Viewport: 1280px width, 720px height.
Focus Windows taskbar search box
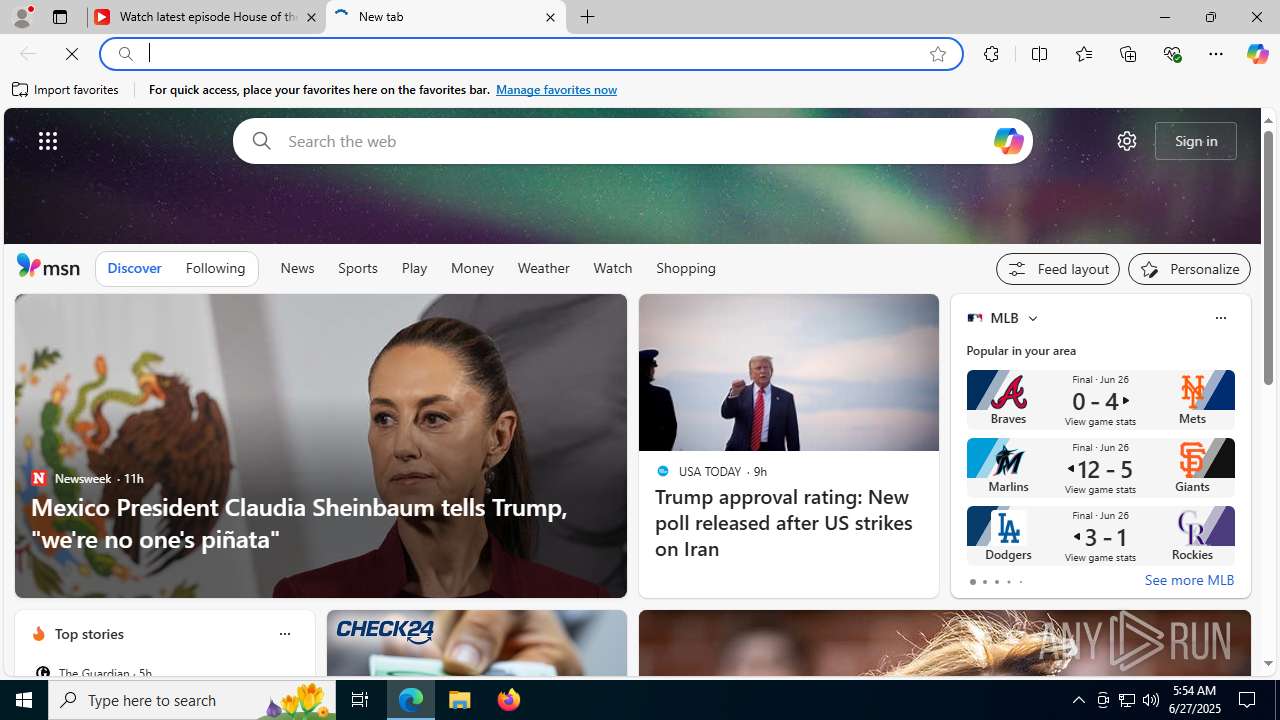click(190, 700)
